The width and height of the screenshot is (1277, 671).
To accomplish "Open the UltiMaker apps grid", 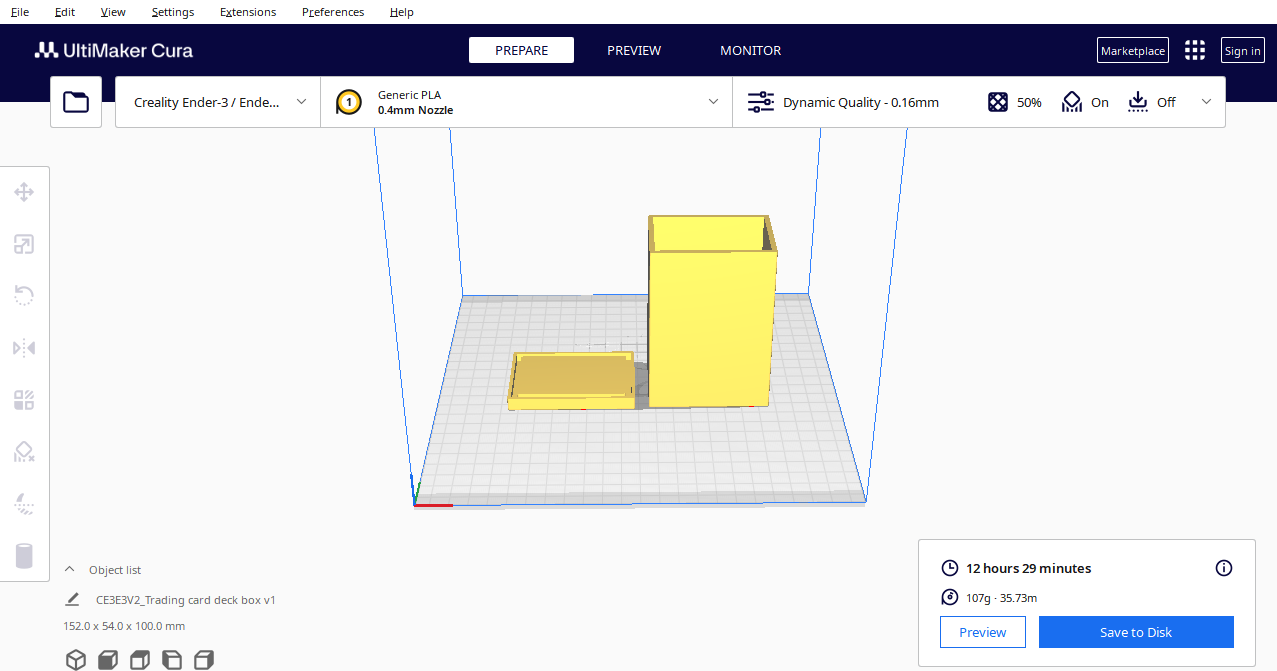I will (x=1195, y=51).
